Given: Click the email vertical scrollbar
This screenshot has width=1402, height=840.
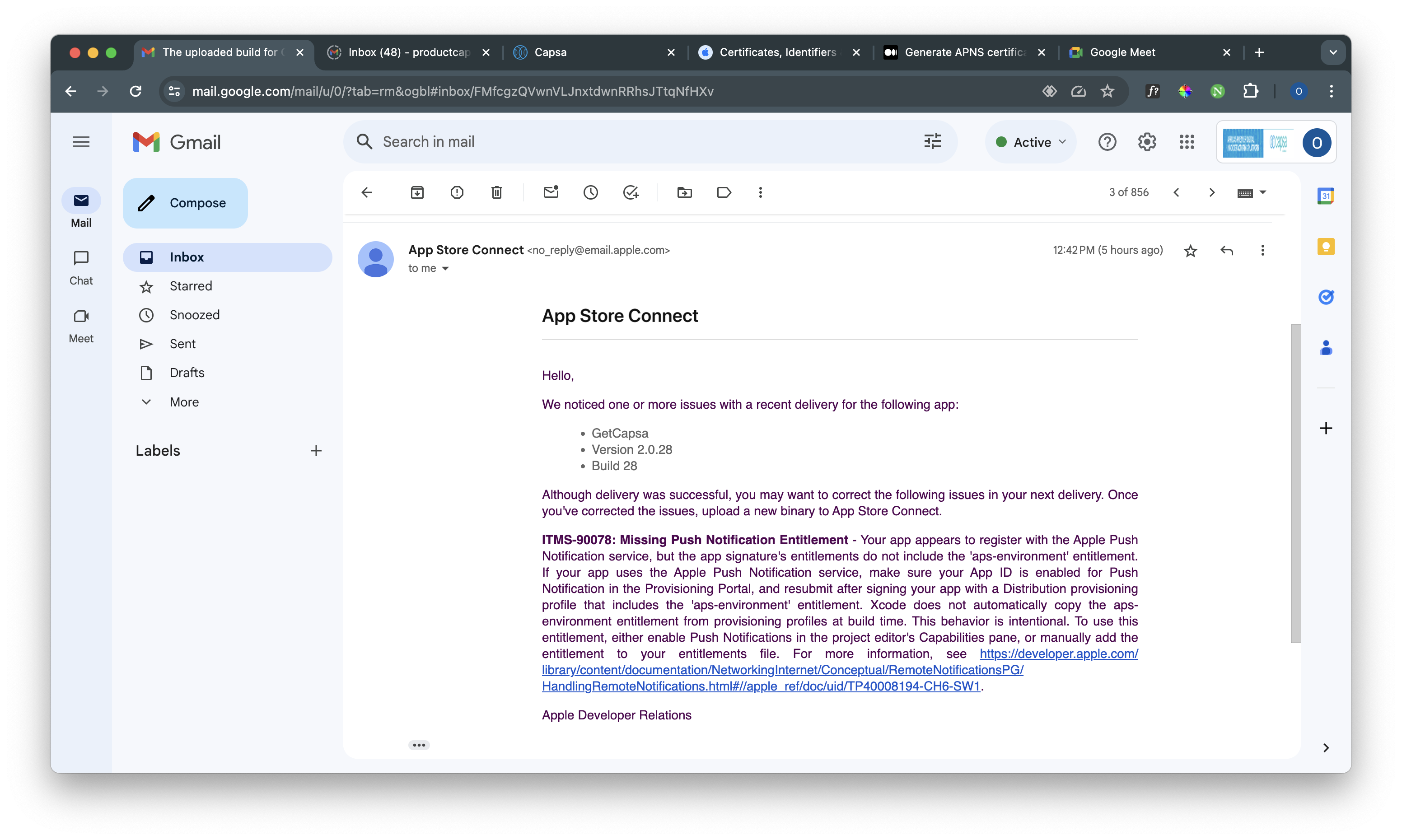Looking at the screenshot, I should point(1295,483).
